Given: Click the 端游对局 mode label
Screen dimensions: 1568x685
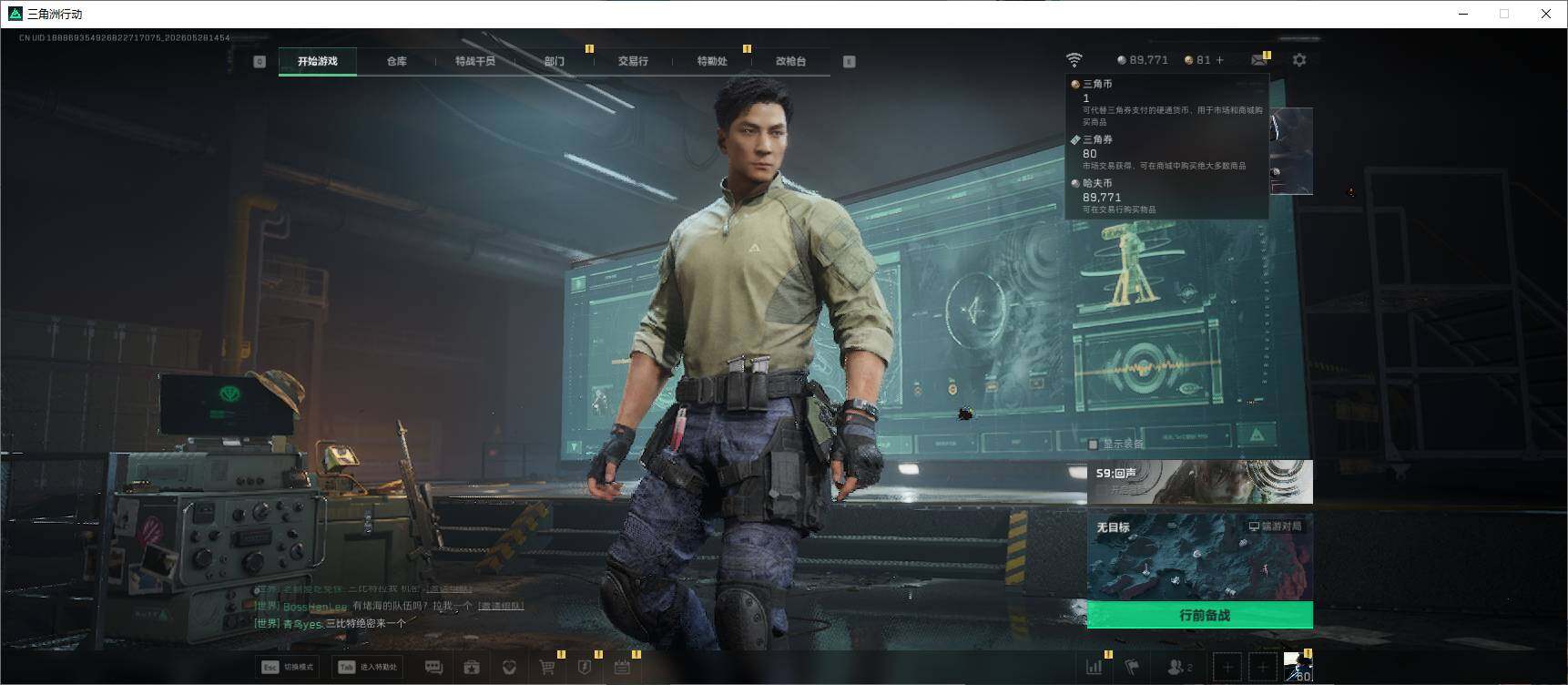Looking at the screenshot, I should 1275,527.
